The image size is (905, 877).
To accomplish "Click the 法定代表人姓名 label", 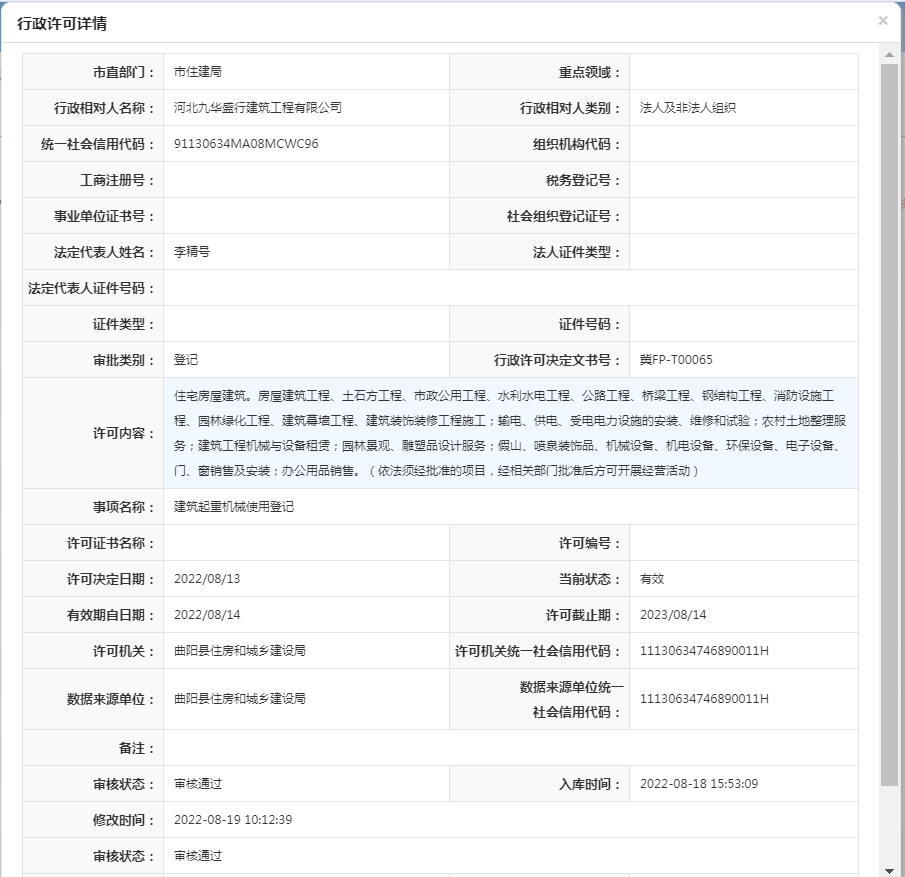I will pos(104,252).
